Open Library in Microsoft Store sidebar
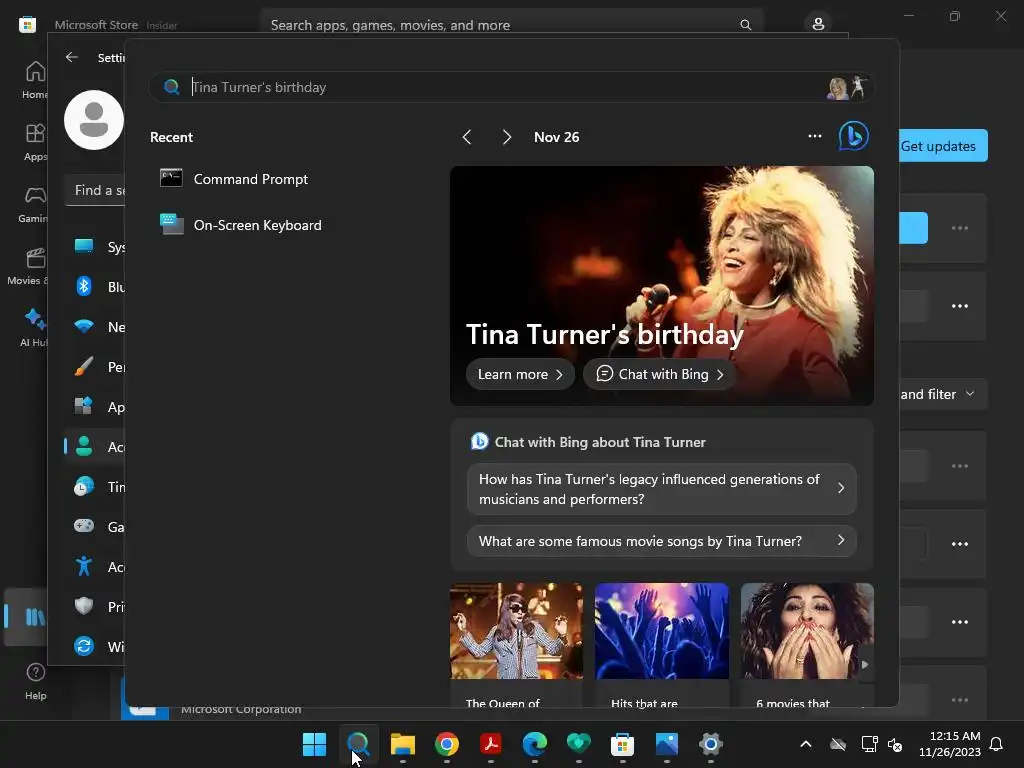 26,616
